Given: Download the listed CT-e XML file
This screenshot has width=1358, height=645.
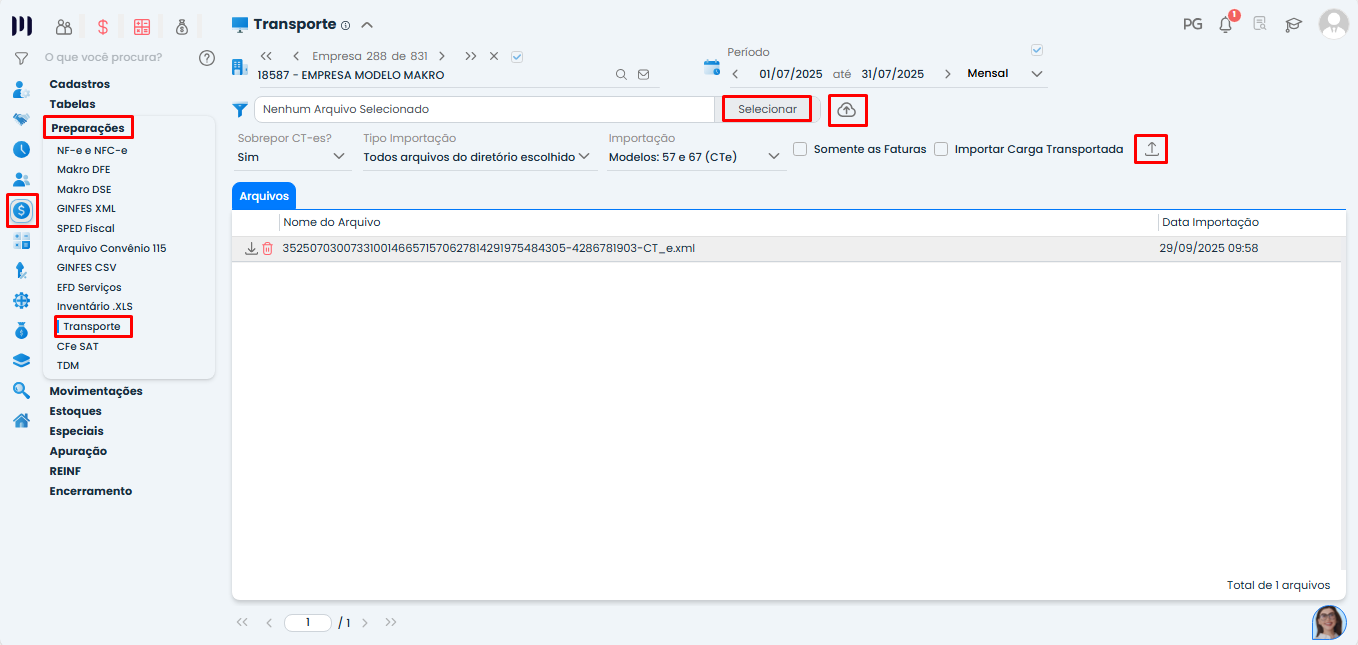Looking at the screenshot, I should pyautogui.click(x=251, y=249).
